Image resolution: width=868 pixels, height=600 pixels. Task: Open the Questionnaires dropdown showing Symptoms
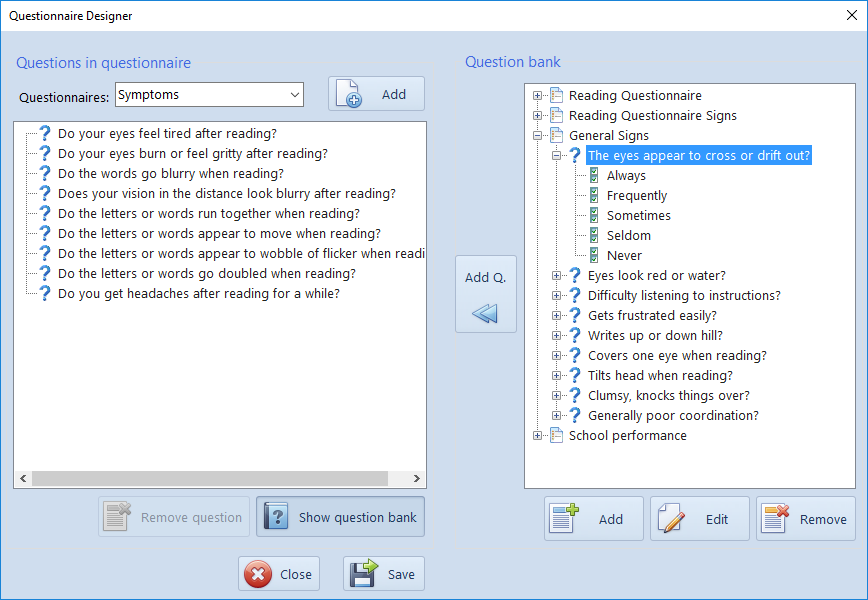click(x=294, y=95)
